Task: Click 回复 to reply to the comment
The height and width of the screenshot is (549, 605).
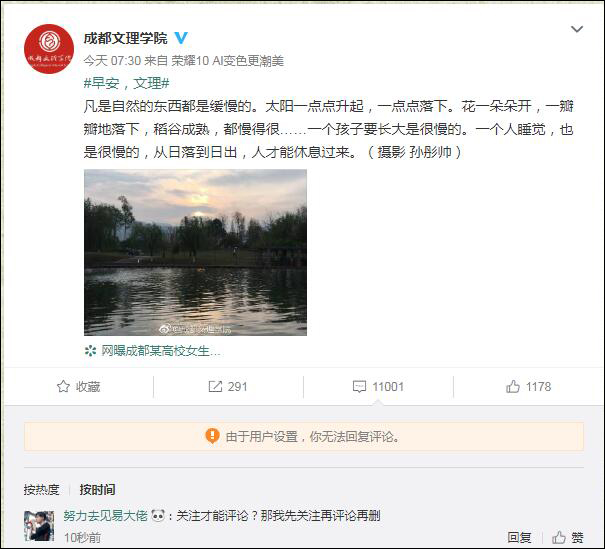Action: click(x=519, y=537)
